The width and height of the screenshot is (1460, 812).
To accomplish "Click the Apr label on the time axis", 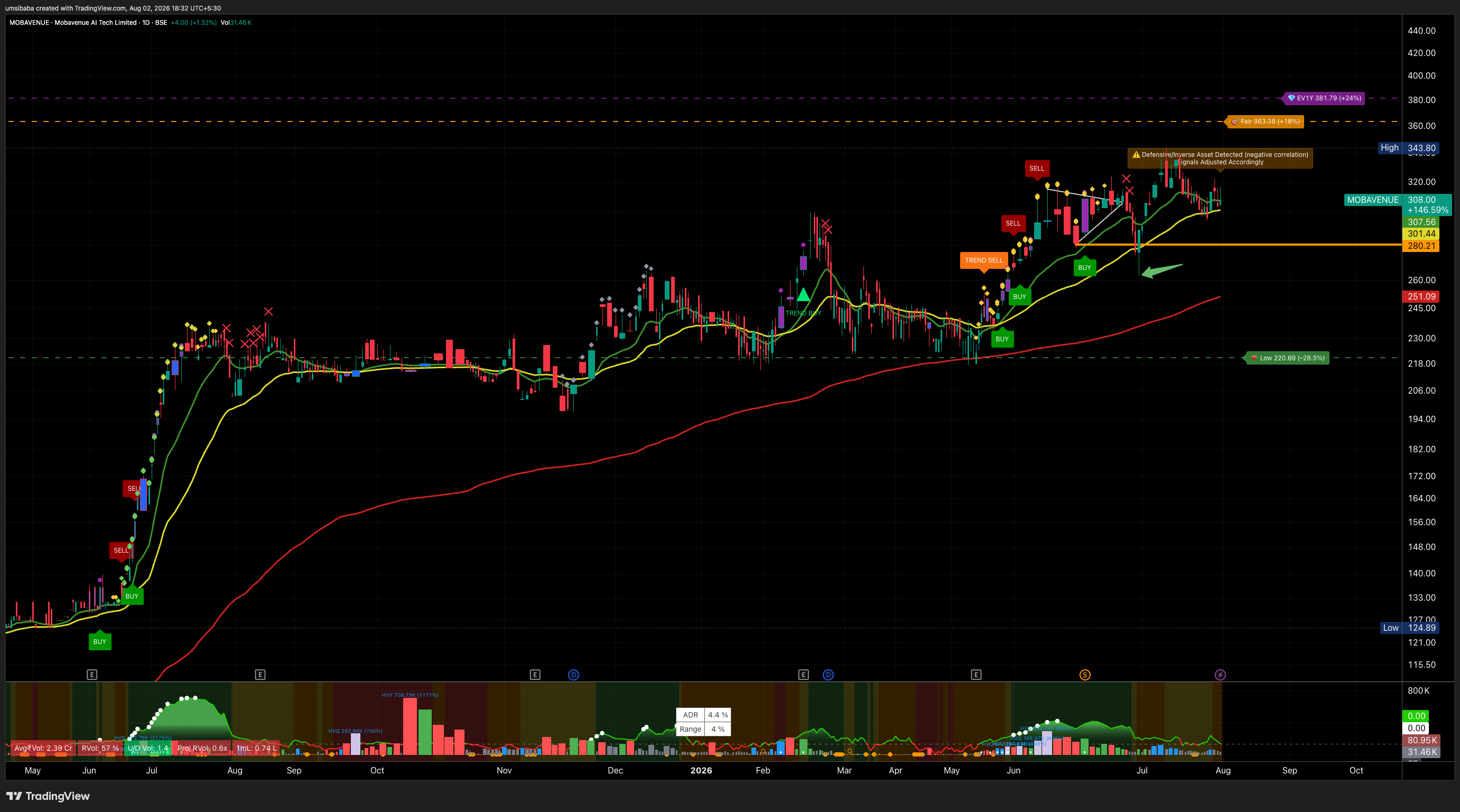I will (x=896, y=771).
